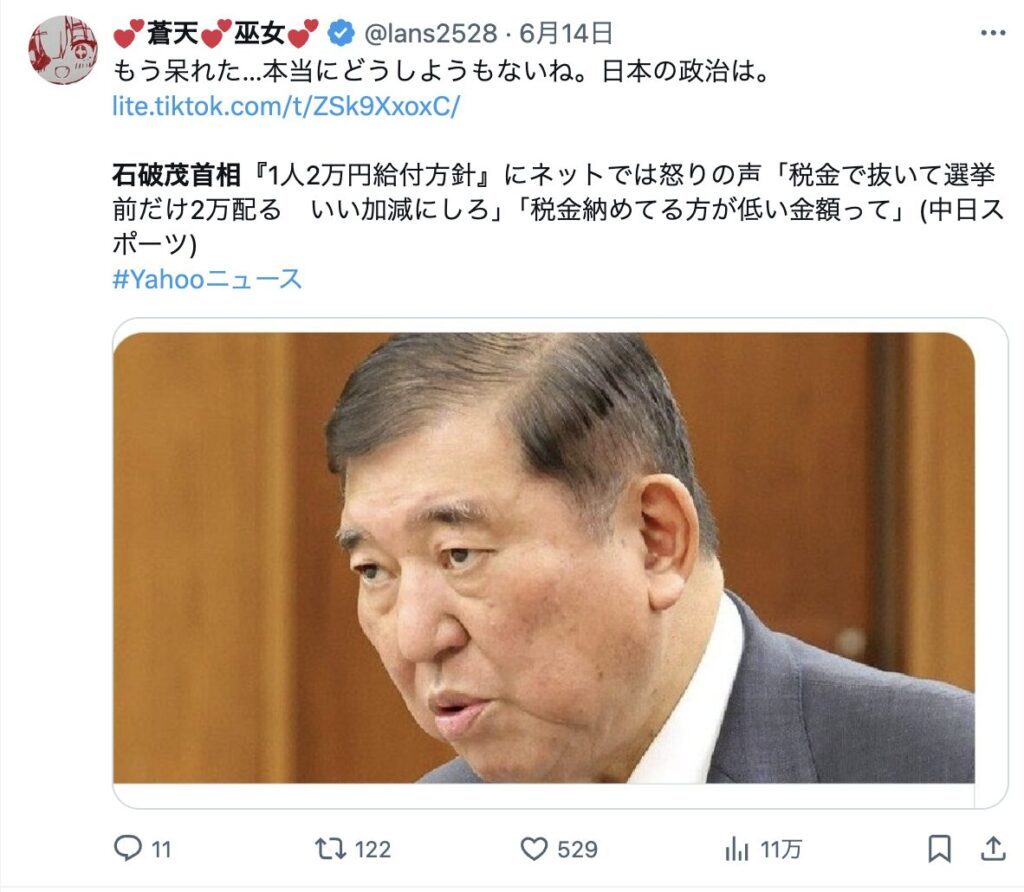Open the more options ellipsis menu
This screenshot has width=1024, height=892.
click(x=993, y=33)
